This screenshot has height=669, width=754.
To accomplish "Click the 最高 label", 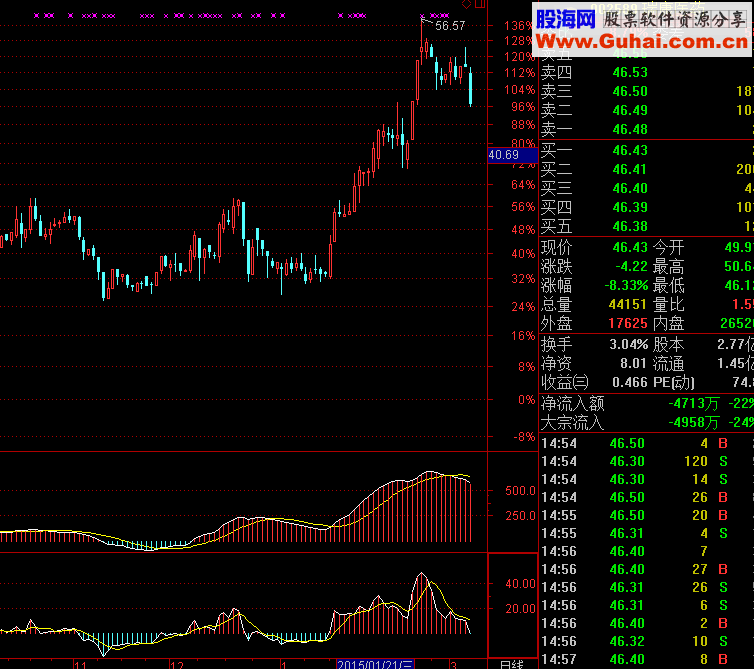I will 668,266.
